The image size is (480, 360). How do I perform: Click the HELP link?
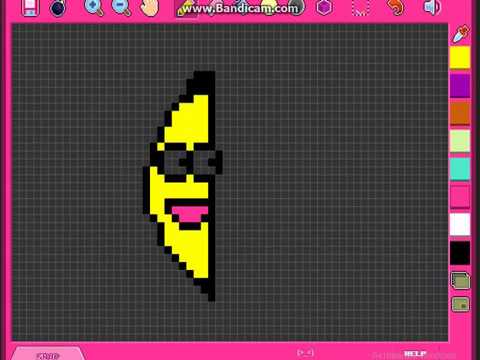pyautogui.click(x=415, y=354)
